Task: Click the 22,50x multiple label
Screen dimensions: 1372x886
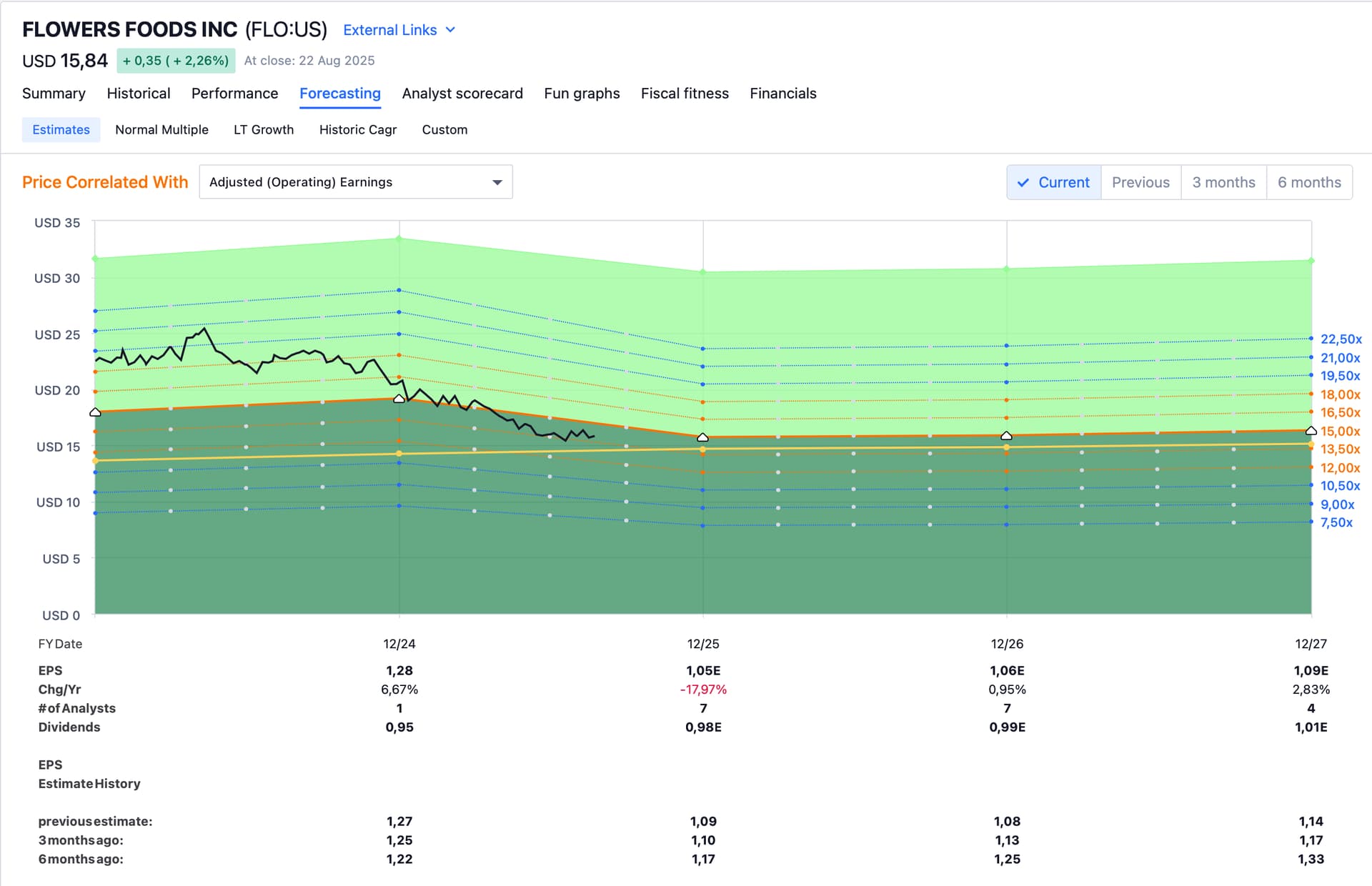Action: (1341, 339)
